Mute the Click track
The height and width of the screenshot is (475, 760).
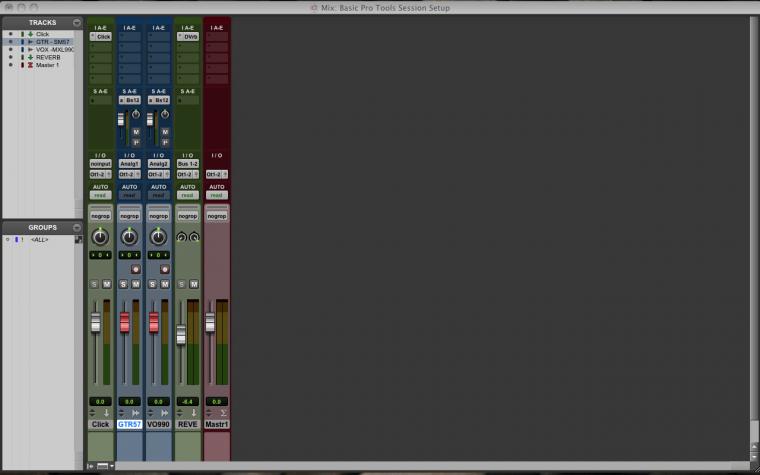click(x=107, y=284)
